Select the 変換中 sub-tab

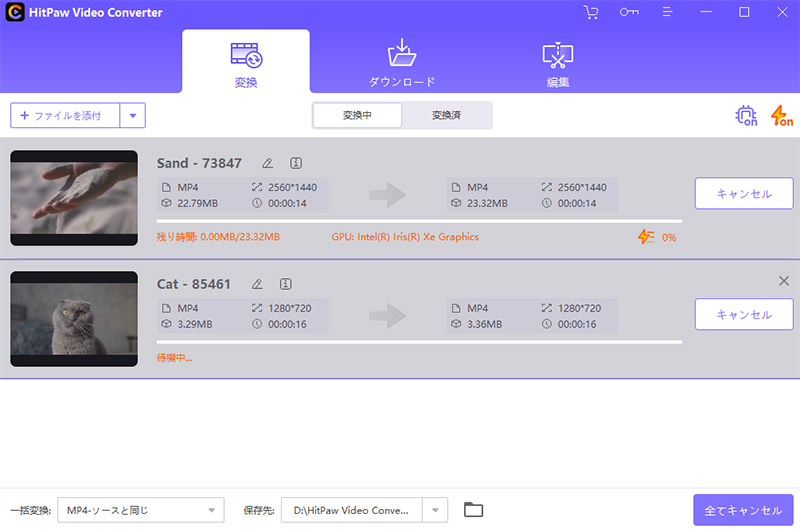(357, 115)
